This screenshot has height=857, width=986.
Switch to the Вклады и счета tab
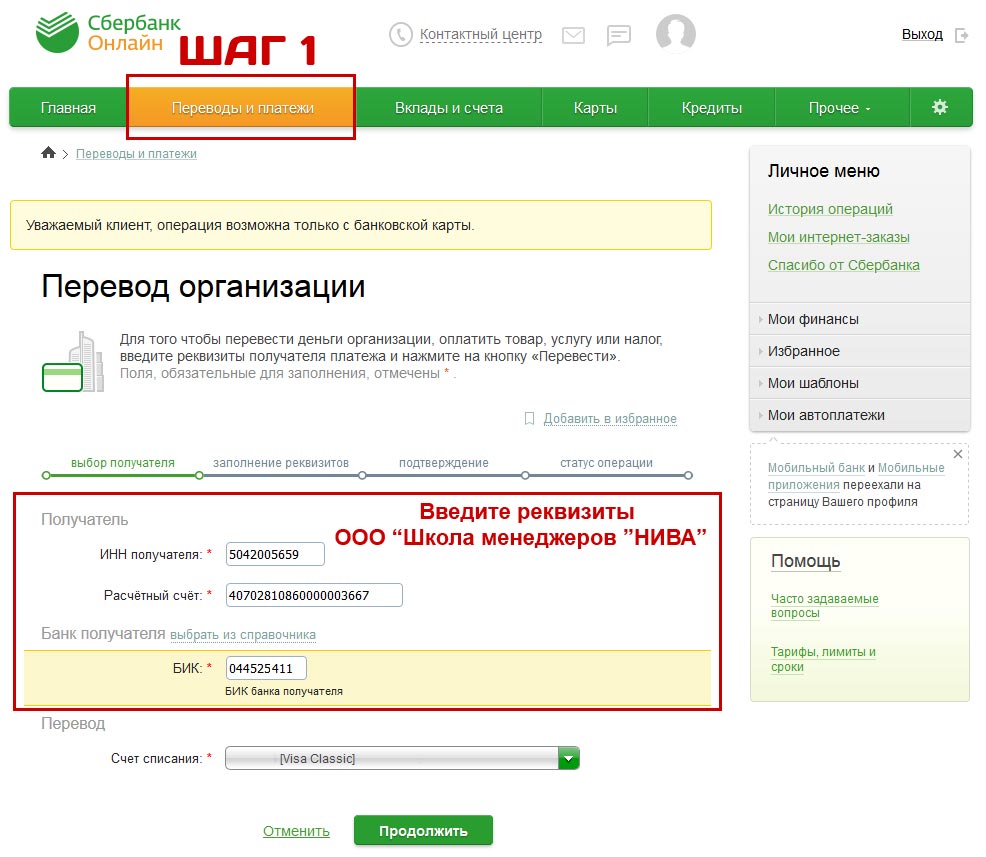pyautogui.click(x=449, y=108)
